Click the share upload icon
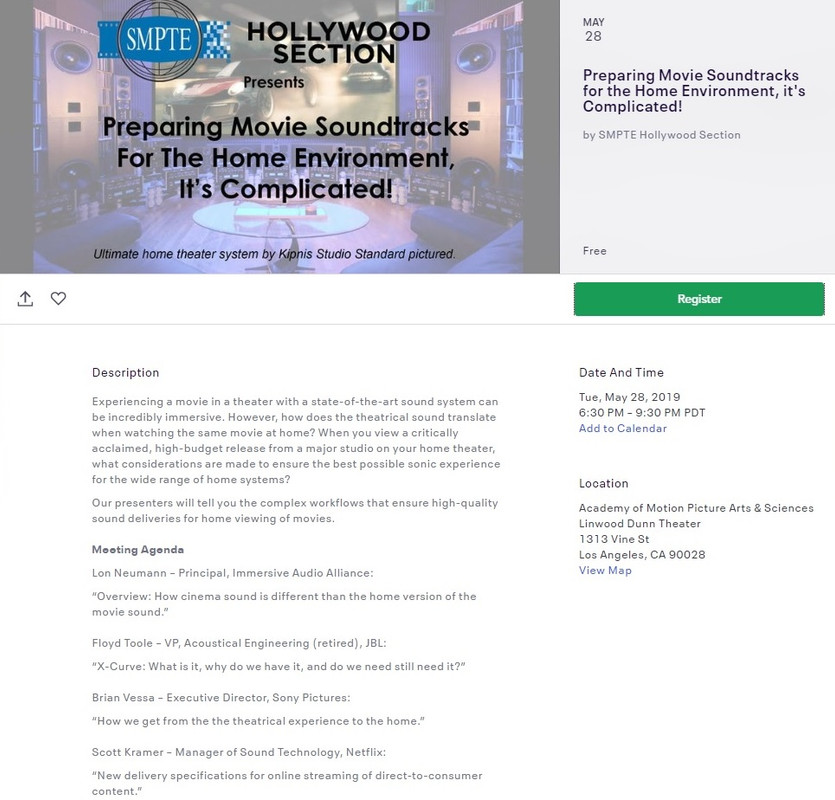 click(25, 299)
